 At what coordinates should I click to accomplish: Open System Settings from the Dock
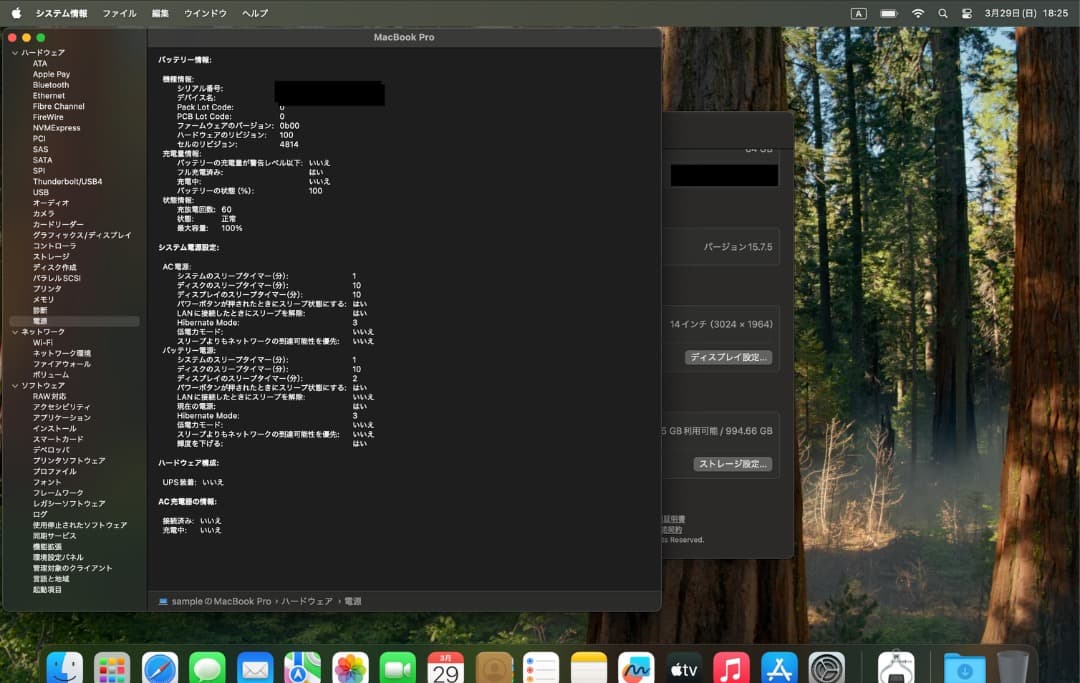pyautogui.click(x=828, y=663)
